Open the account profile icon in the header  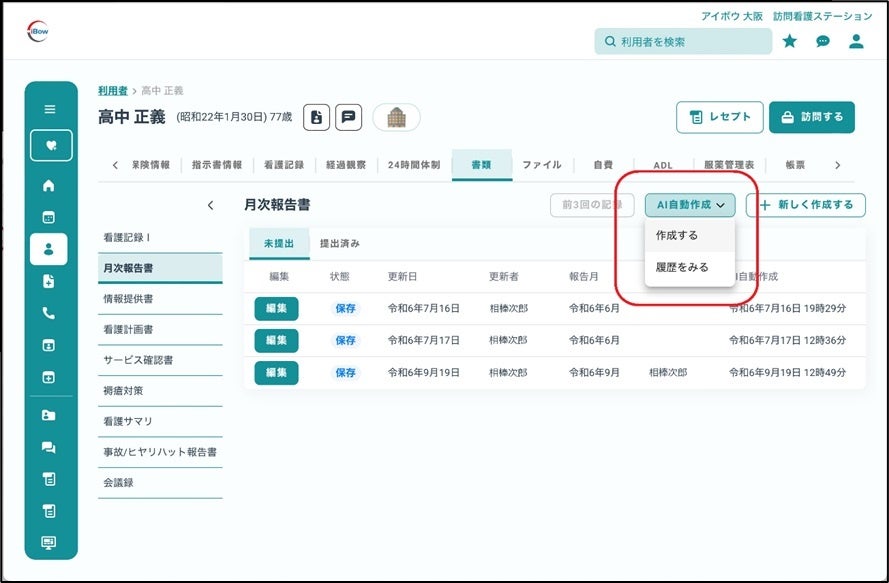click(x=856, y=41)
